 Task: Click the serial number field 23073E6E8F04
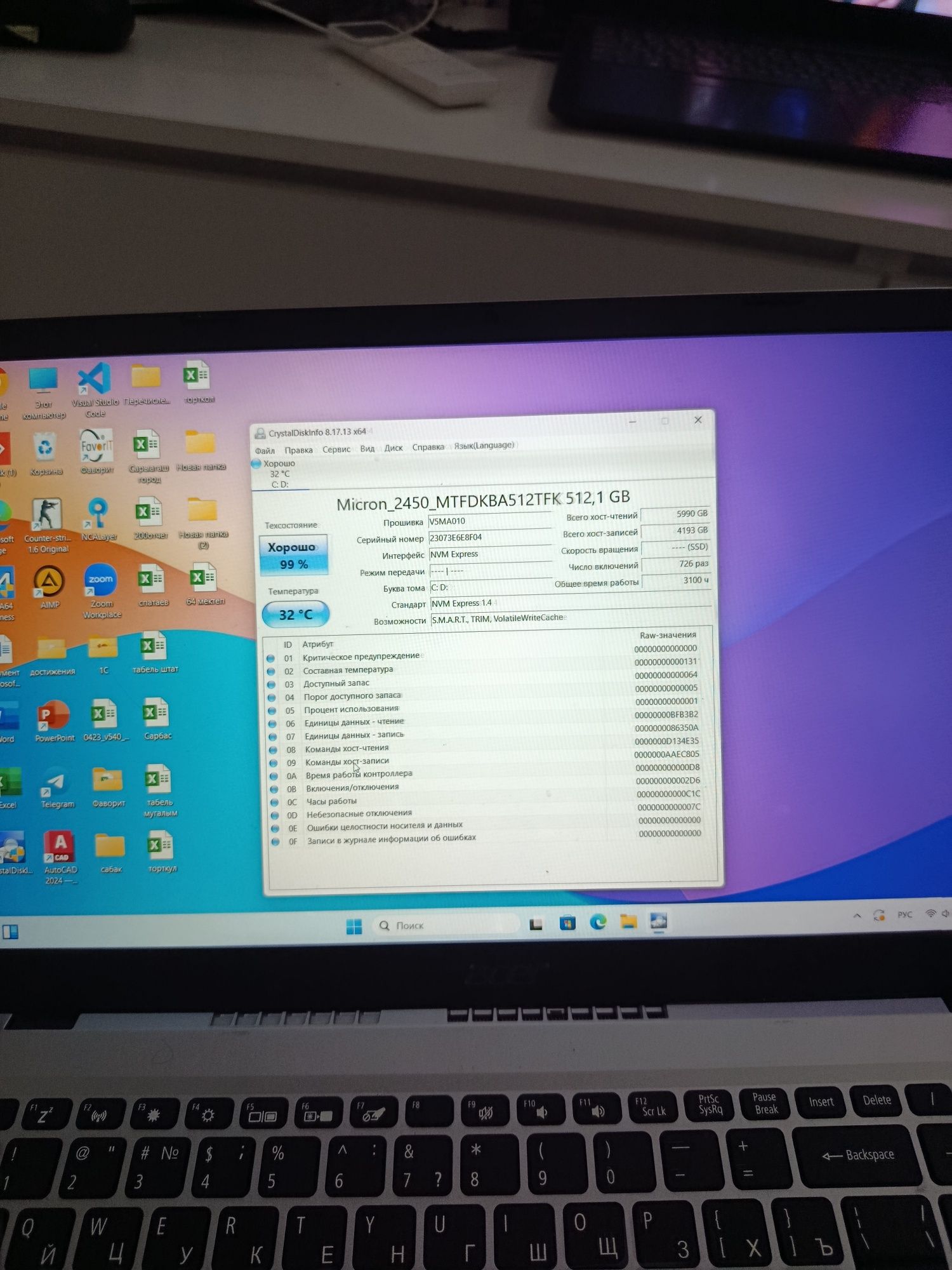click(489, 537)
